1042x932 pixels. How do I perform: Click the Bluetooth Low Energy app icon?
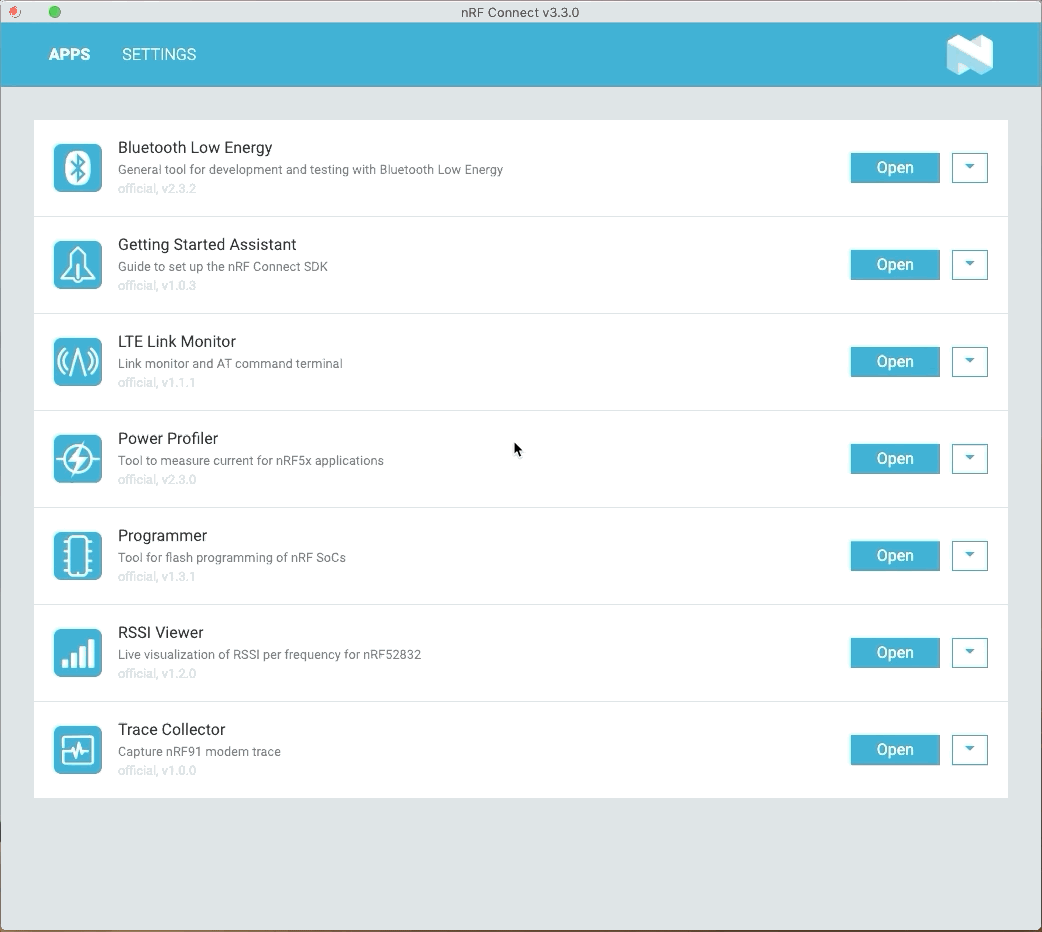coord(78,168)
